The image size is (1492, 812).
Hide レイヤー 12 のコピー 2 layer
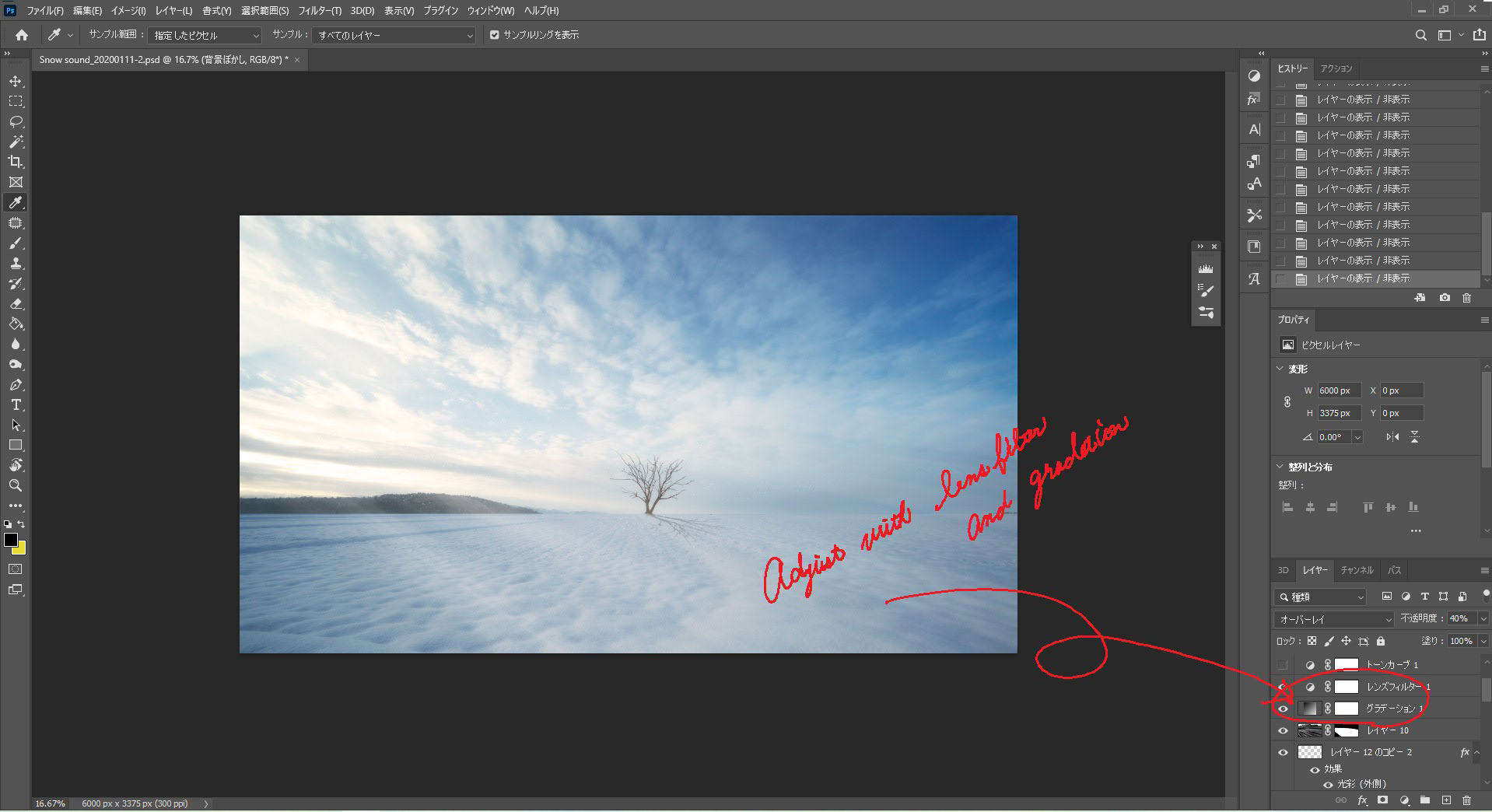tap(1283, 752)
